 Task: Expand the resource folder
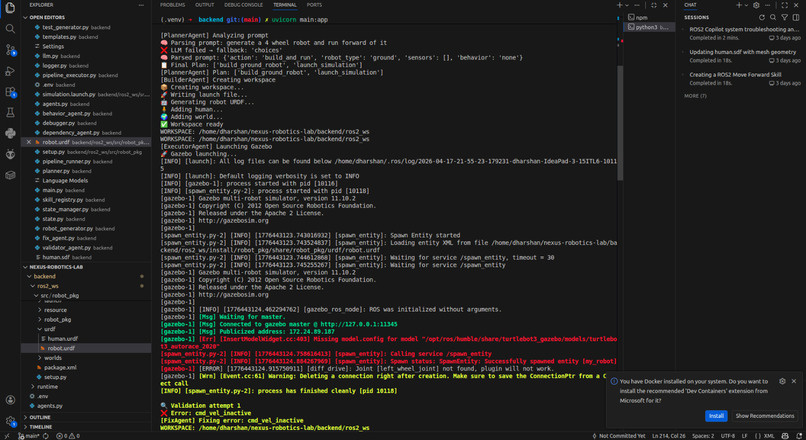point(86,310)
